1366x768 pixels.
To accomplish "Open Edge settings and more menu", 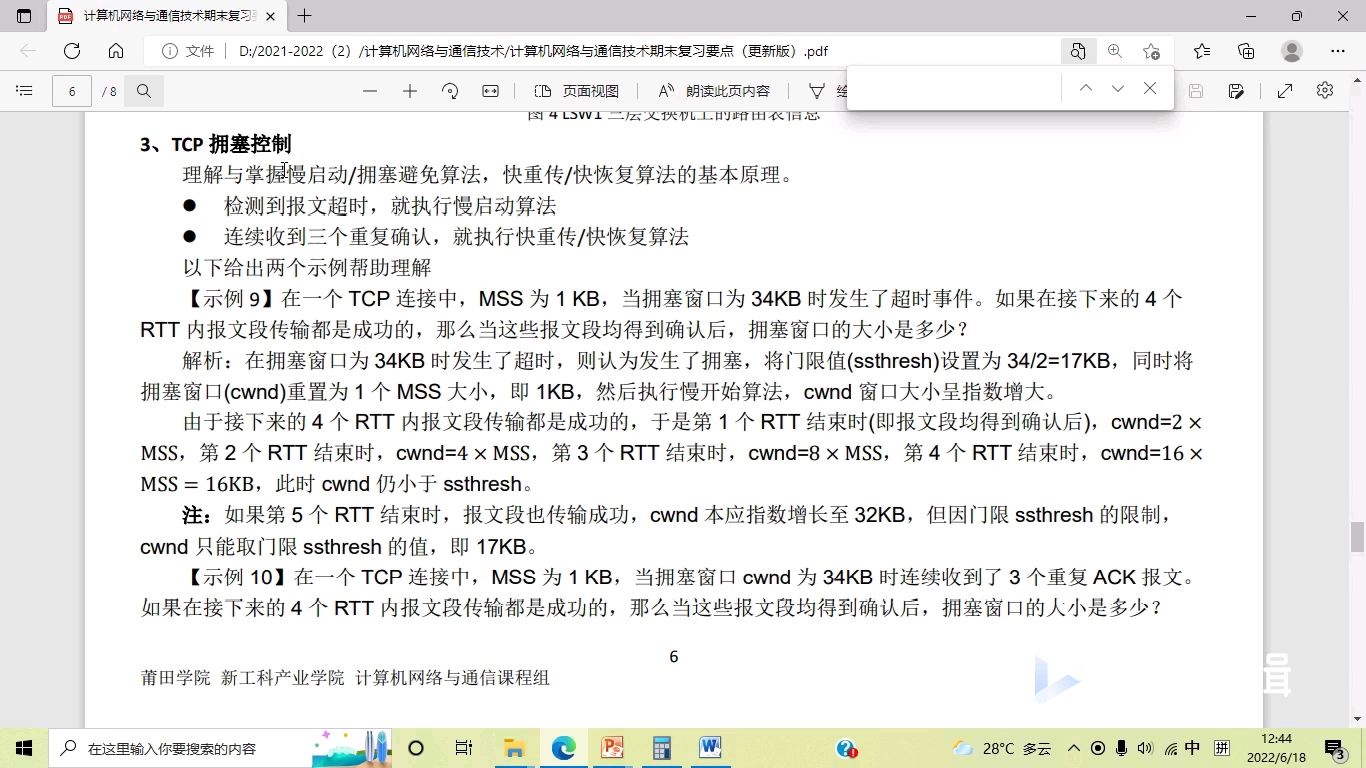I will (x=1338, y=51).
